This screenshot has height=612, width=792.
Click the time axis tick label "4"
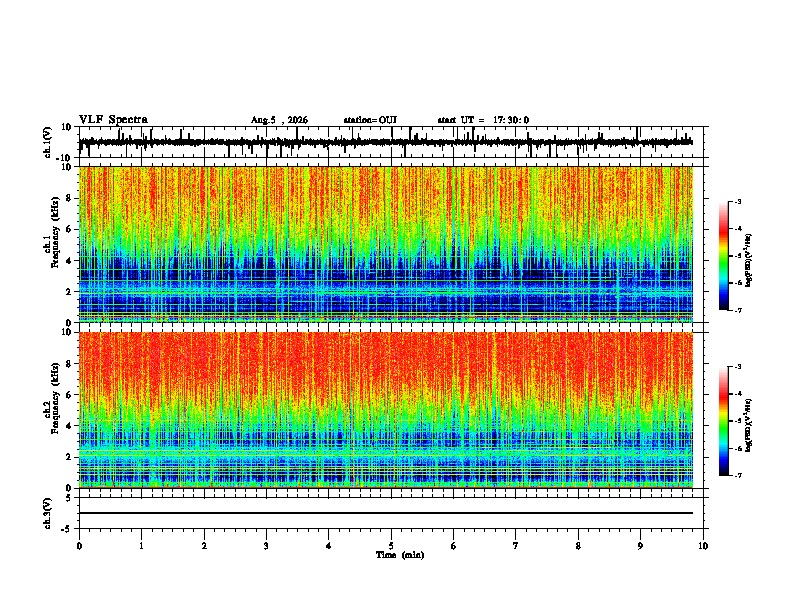click(x=328, y=546)
